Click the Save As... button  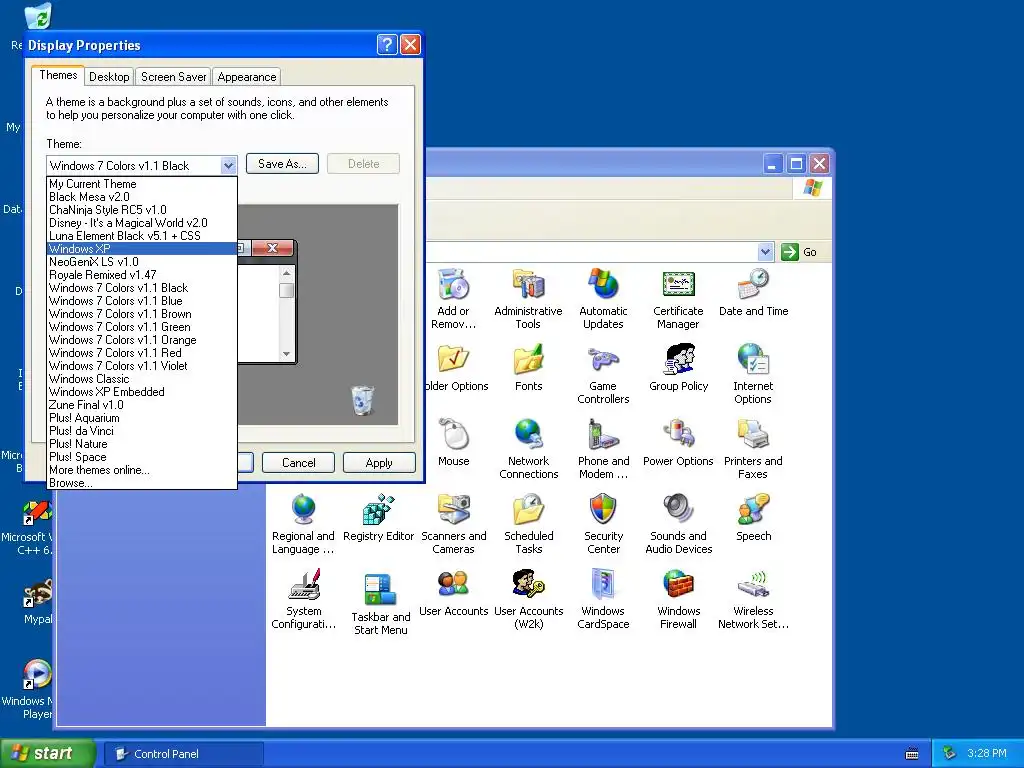(x=282, y=164)
